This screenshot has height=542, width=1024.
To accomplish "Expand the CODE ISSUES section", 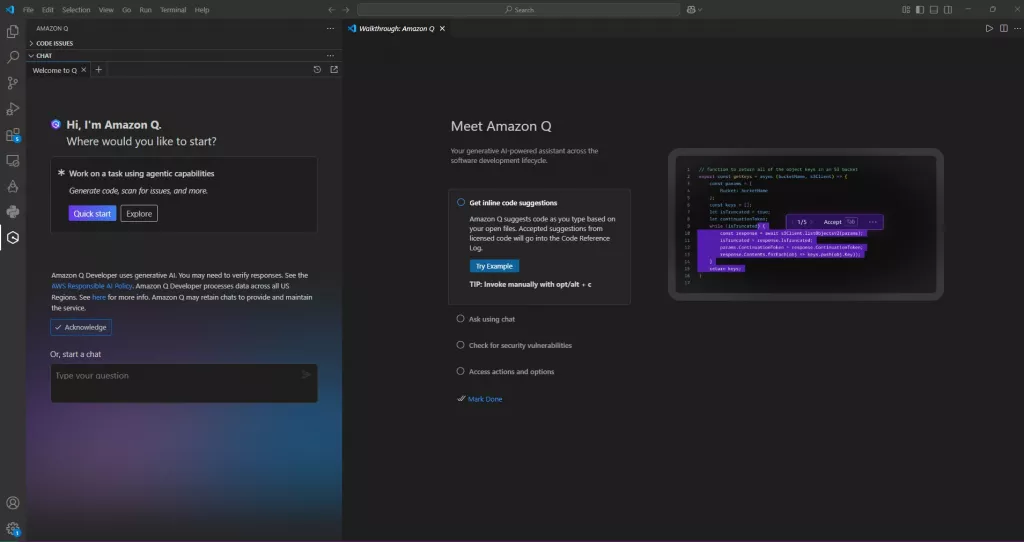I will coord(54,43).
